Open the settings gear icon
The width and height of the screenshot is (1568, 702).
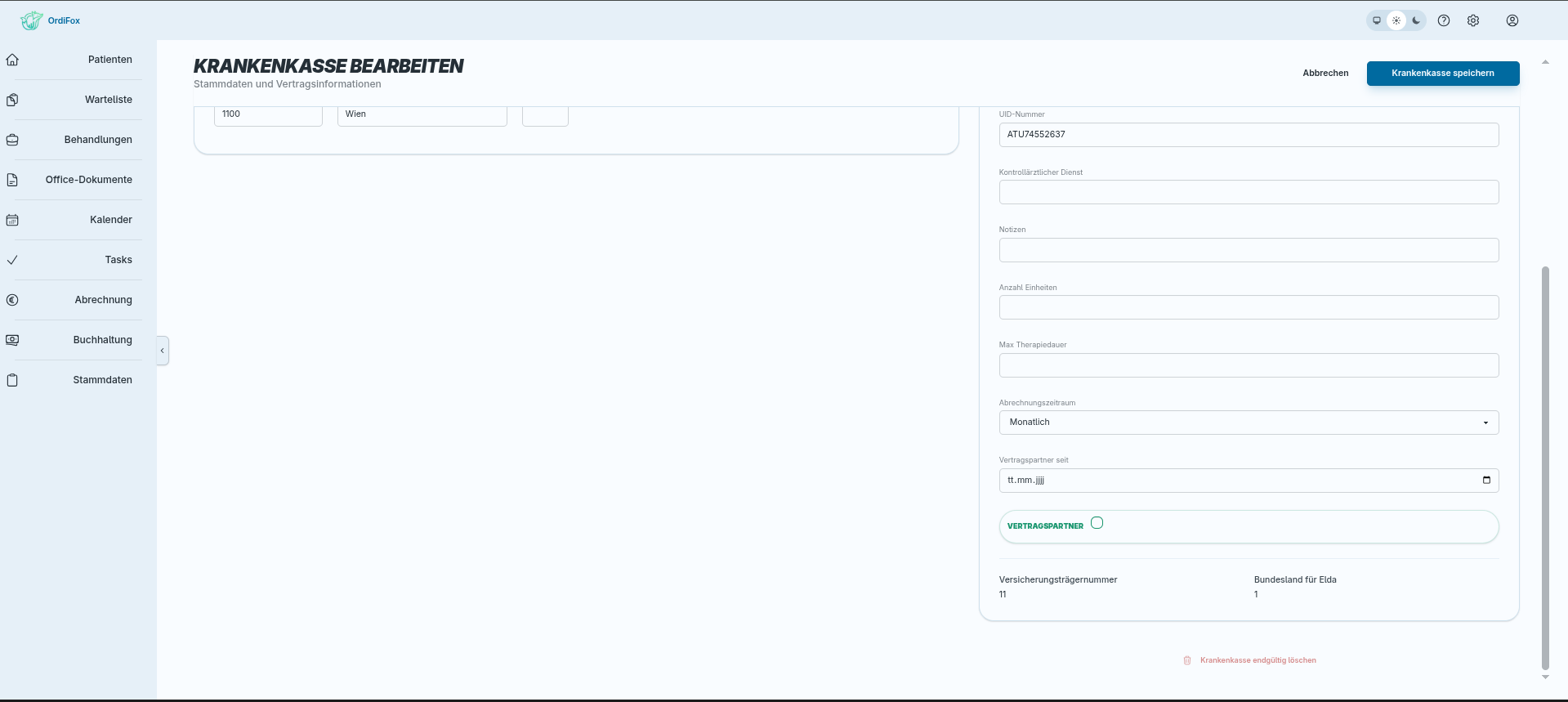point(1473,20)
